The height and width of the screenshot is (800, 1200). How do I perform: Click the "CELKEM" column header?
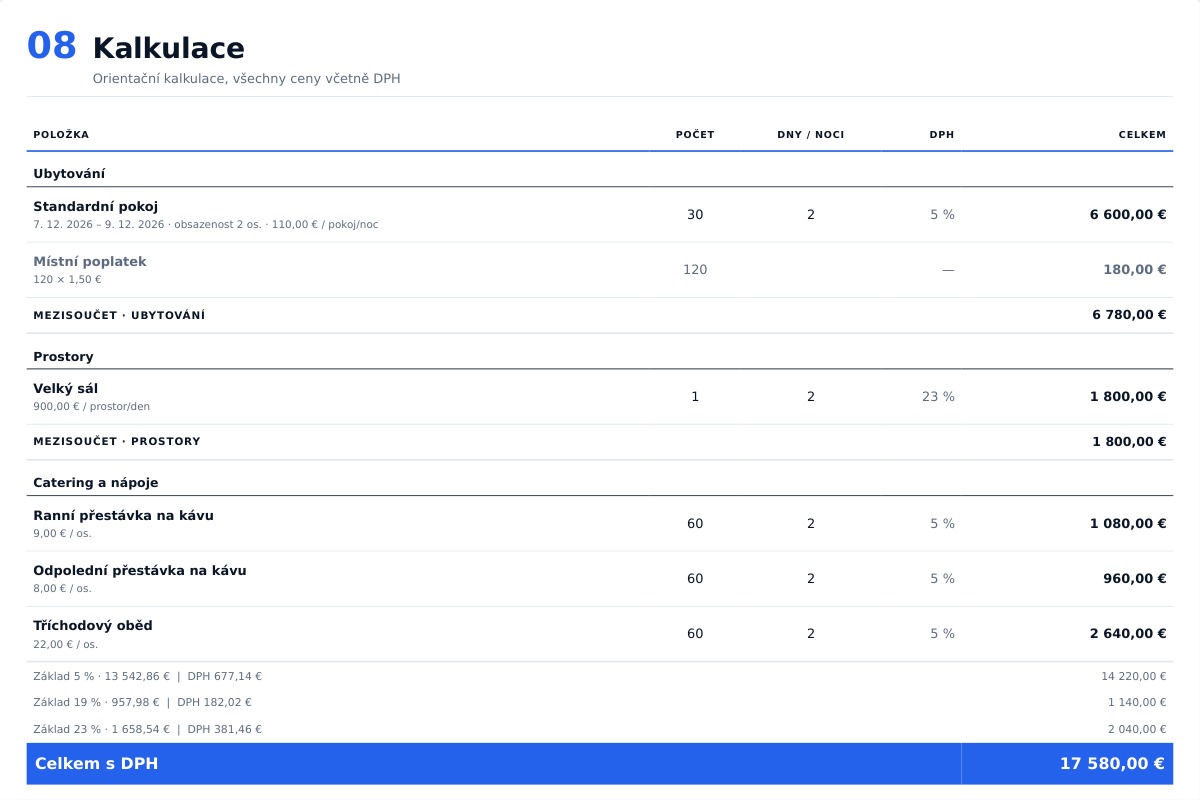click(x=1142, y=135)
